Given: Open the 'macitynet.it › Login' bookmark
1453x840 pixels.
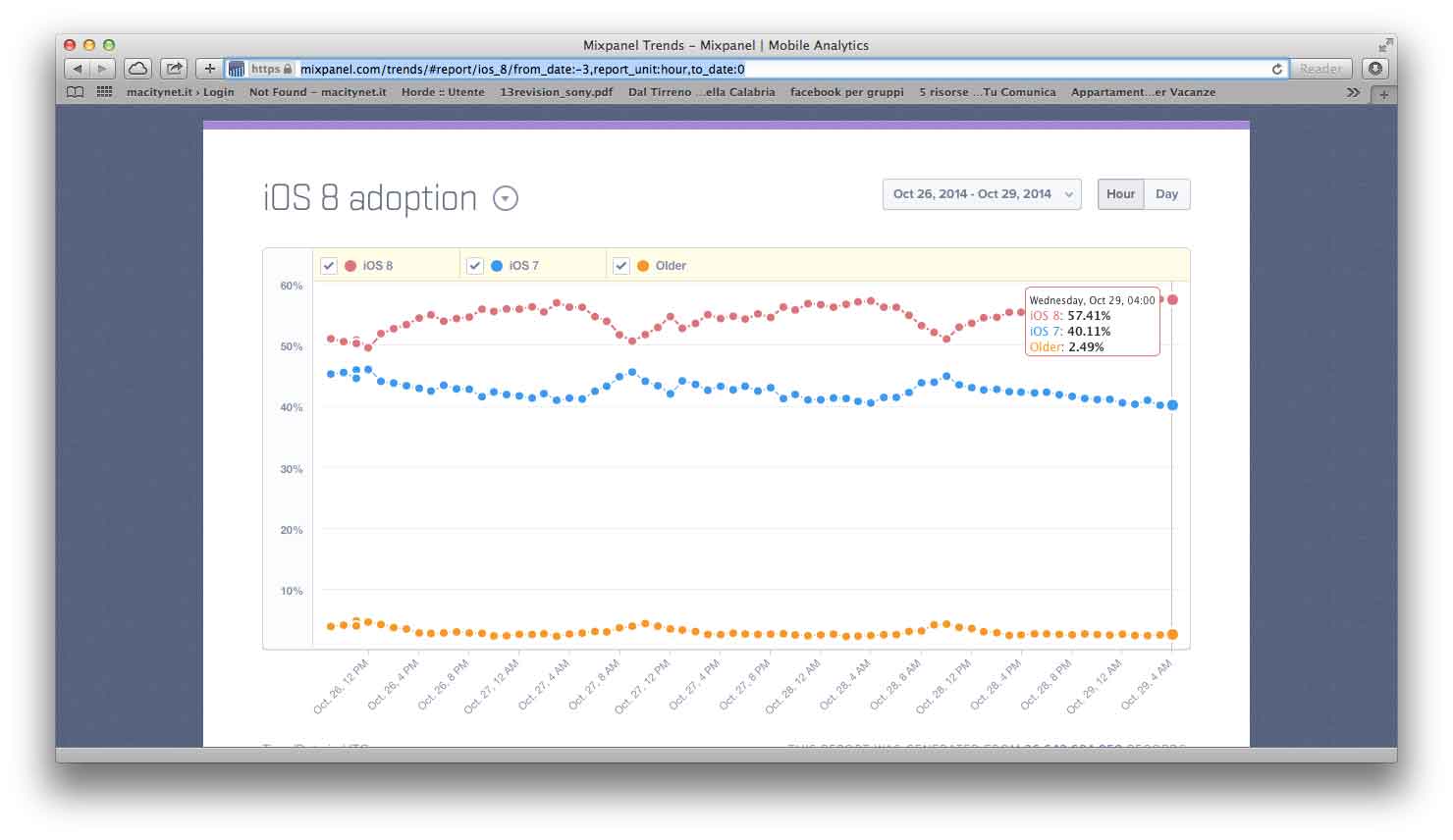Looking at the screenshot, I should tap(180, 92).
